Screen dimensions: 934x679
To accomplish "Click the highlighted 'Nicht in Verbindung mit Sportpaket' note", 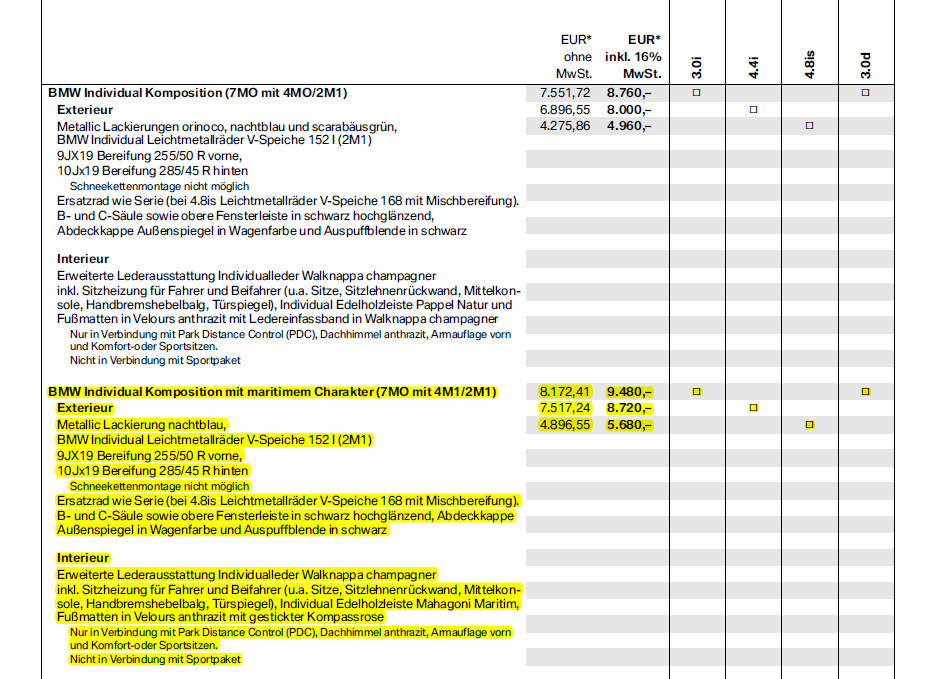I will click(x=155, y=659).
